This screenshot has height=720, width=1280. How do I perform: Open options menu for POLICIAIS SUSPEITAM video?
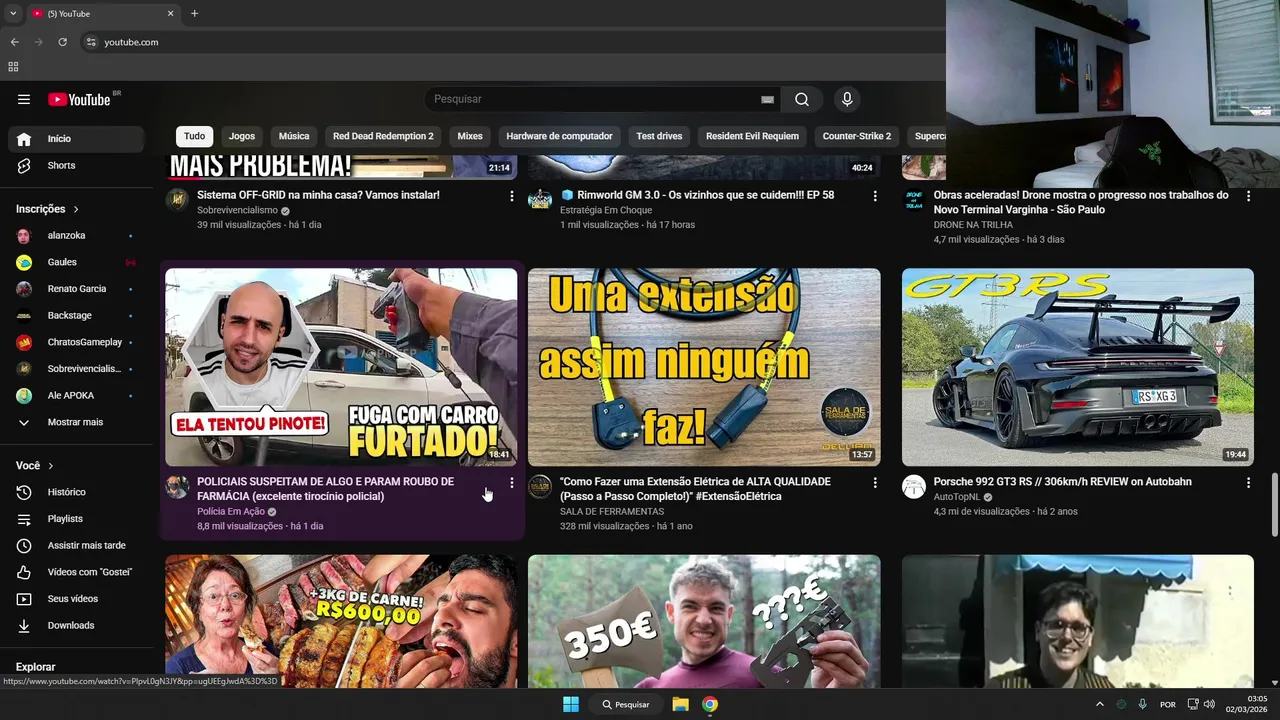tap(512, 483)
